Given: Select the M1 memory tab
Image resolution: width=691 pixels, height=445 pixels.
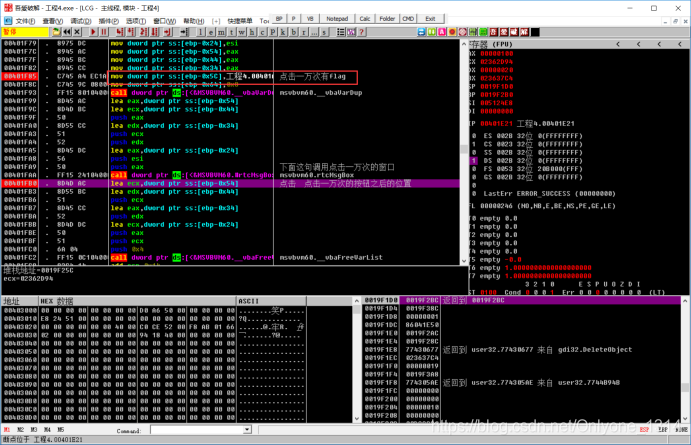Looking at the screenshot, I should click(x=7, y=430).
